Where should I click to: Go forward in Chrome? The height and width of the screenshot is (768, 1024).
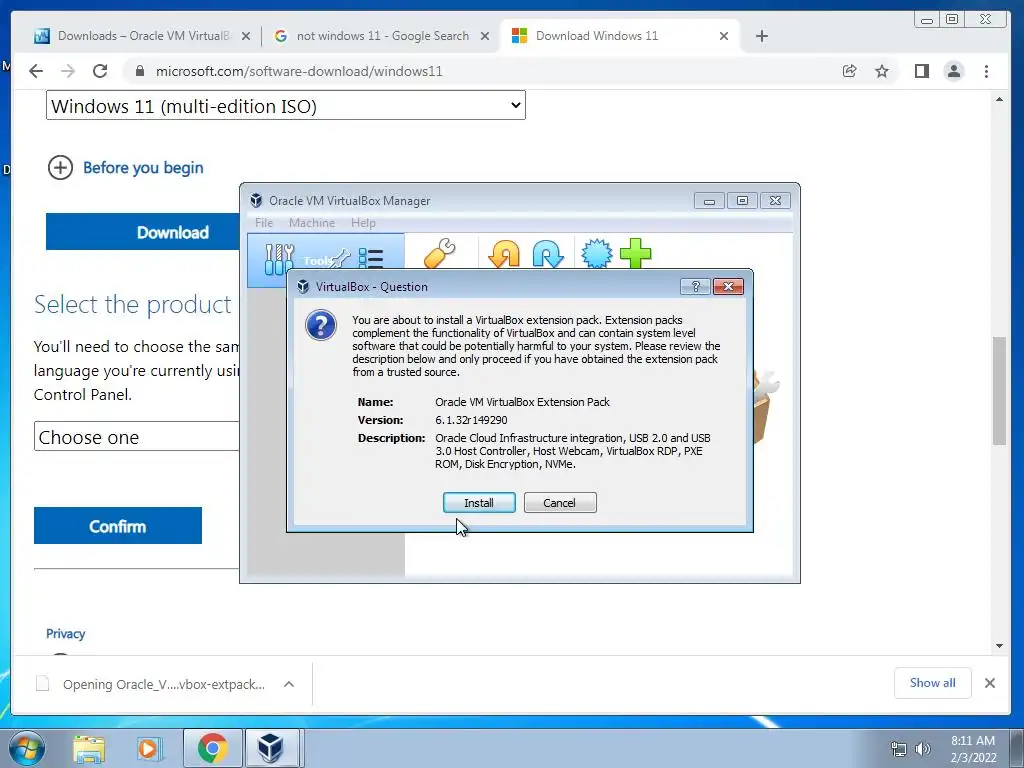(68, 71)
